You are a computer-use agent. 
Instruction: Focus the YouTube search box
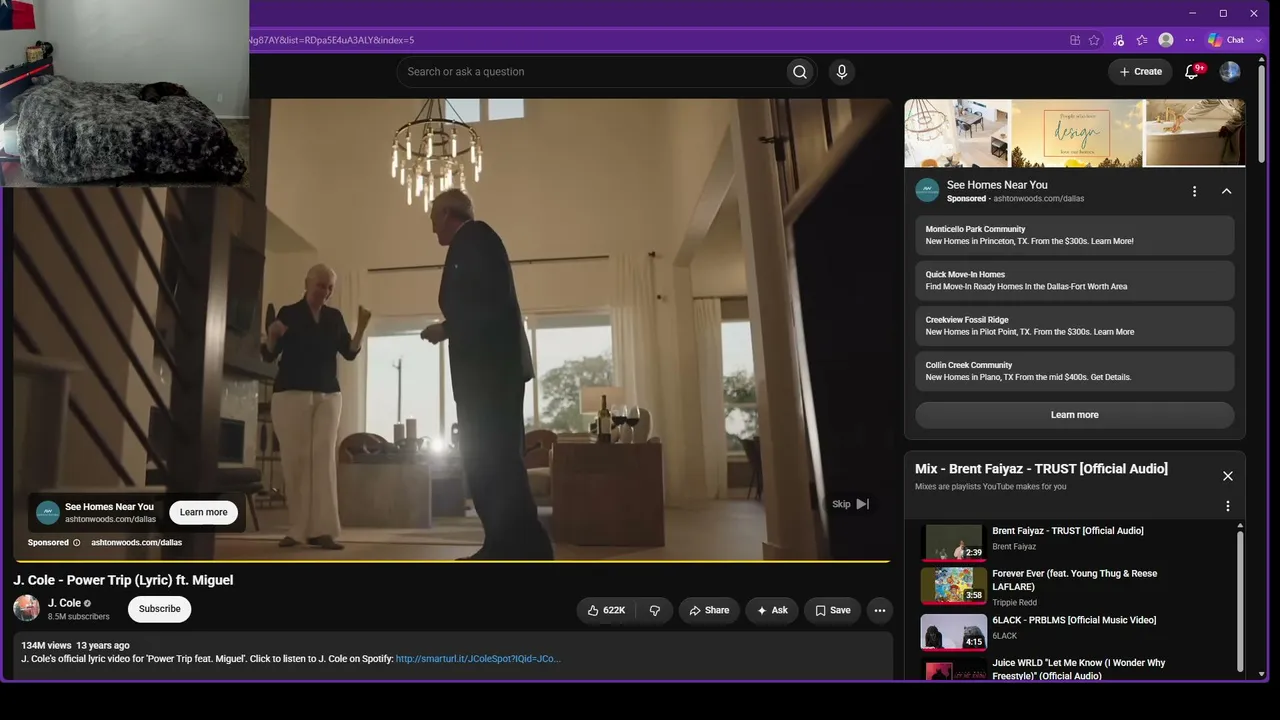click(x=592, y=72)
